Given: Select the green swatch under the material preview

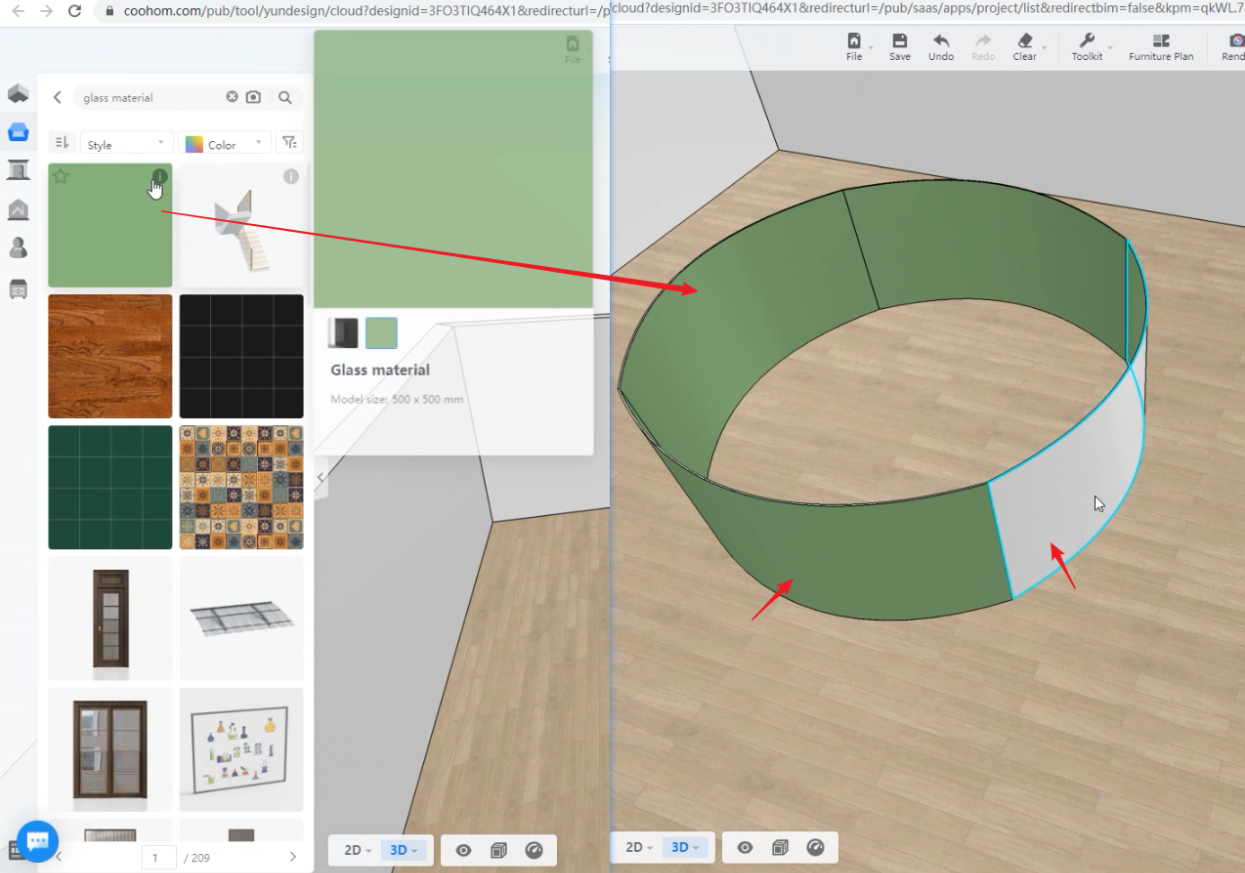Looking at the screenshot, I should tap(381, 333).
